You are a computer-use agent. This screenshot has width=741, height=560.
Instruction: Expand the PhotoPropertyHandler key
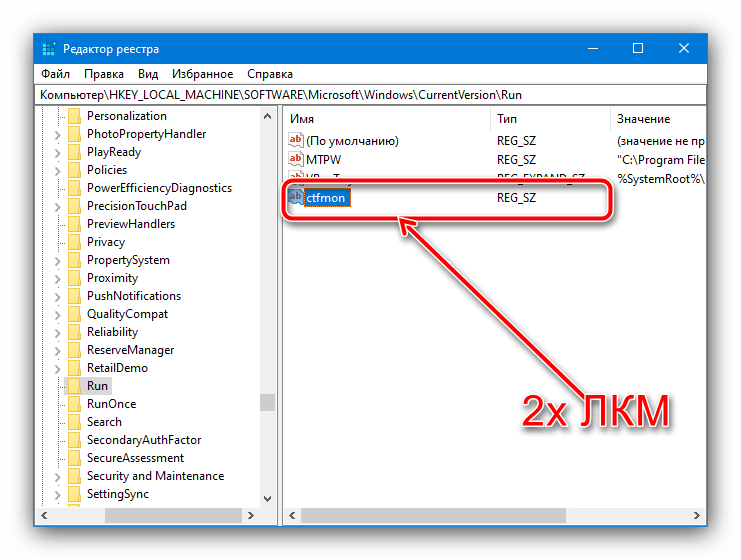click(x=57, y=135)
